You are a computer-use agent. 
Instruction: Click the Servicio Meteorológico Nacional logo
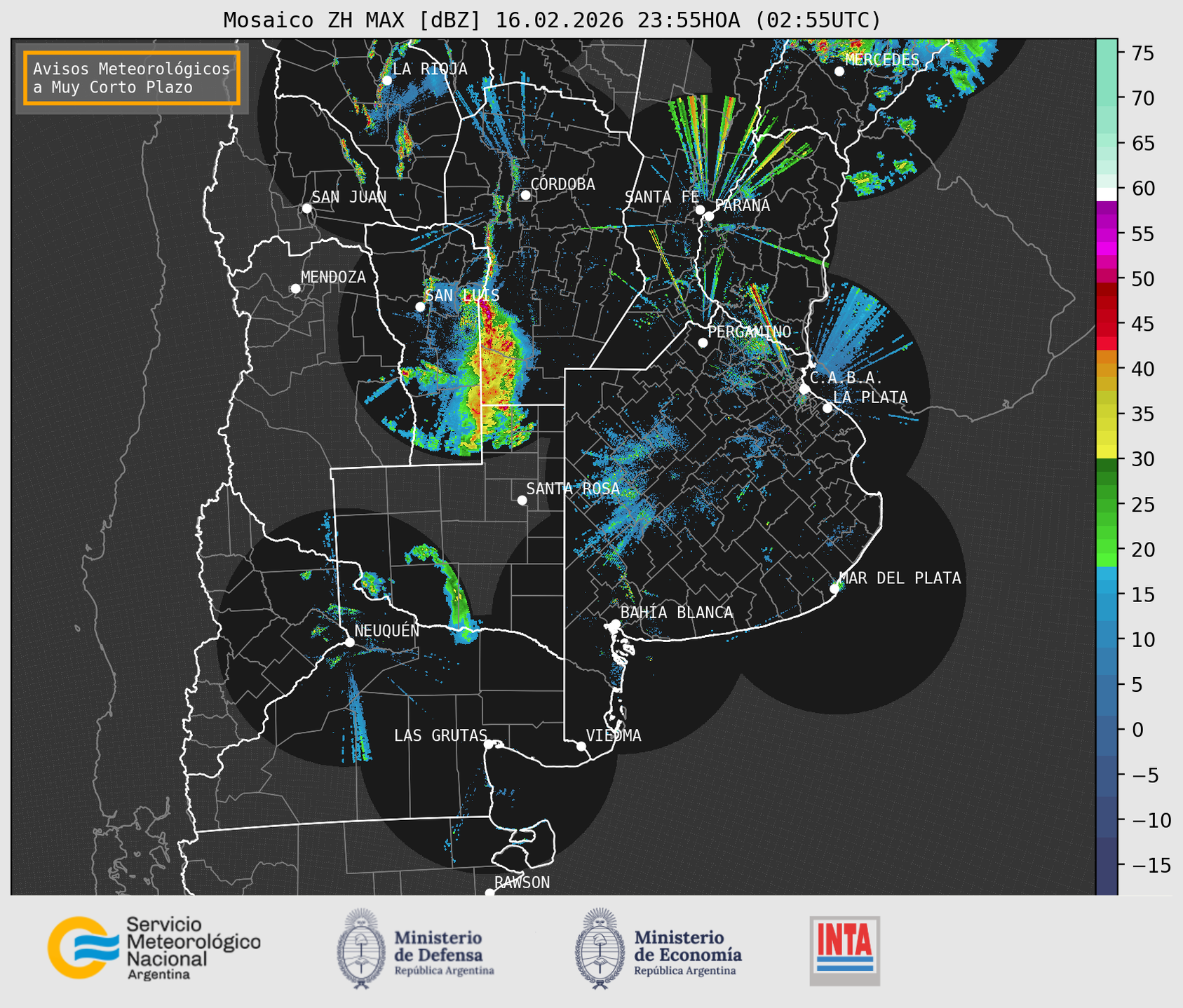pyautogui.click(x=154, y=948)
